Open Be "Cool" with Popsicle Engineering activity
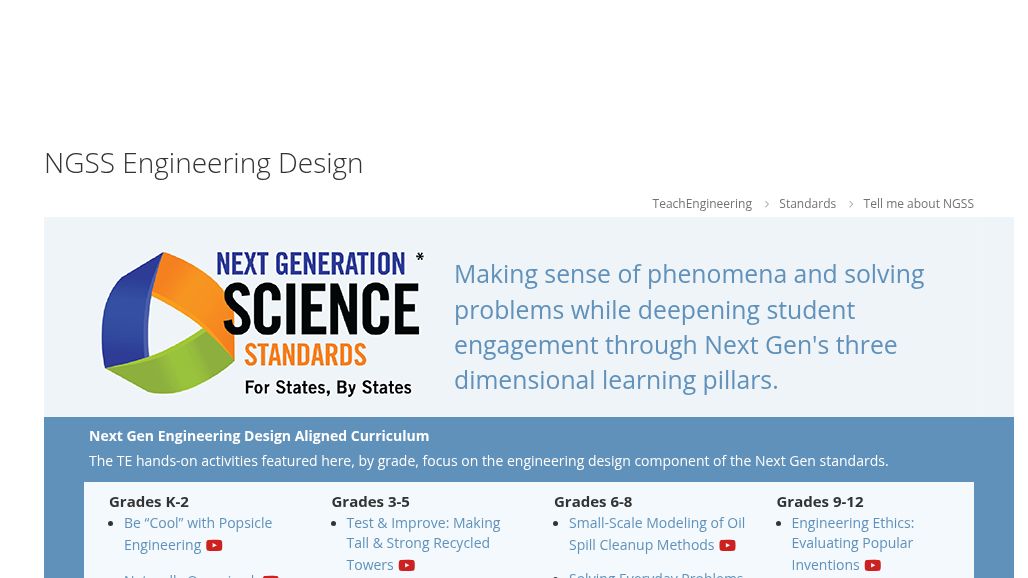 pos(197,534)
